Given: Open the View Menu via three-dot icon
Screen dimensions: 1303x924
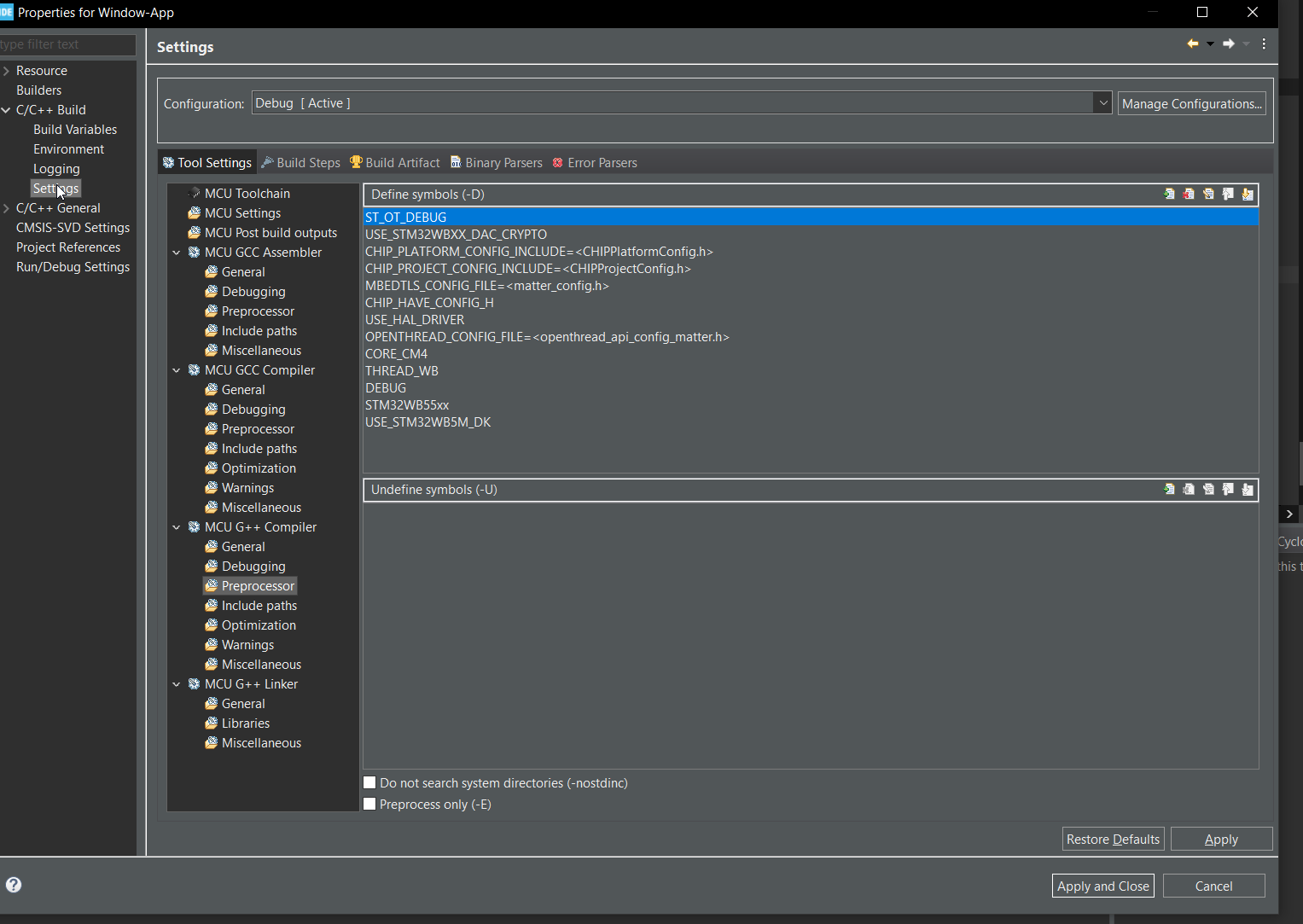Looking at the screenshot, I should click(x=1264, y=44).
